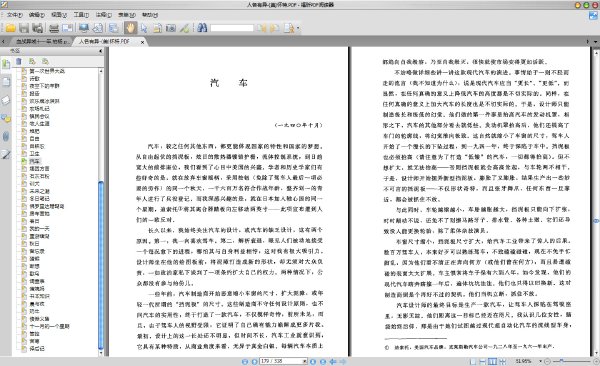The image size is (600, 366).
Task: Save the document using the floppy disk icon
Action: click(x=24, y=28)
